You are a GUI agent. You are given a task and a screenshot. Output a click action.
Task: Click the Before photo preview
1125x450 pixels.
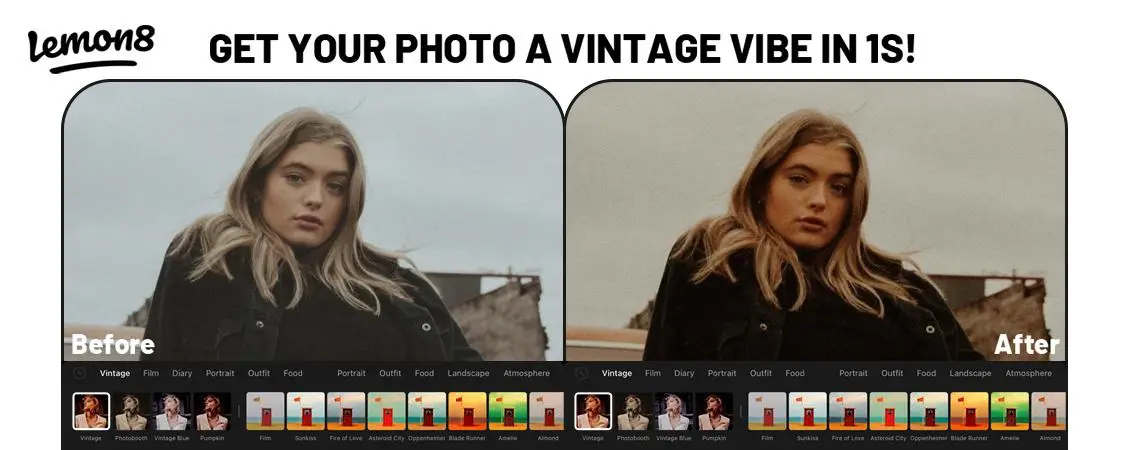(x=313, y=221)
